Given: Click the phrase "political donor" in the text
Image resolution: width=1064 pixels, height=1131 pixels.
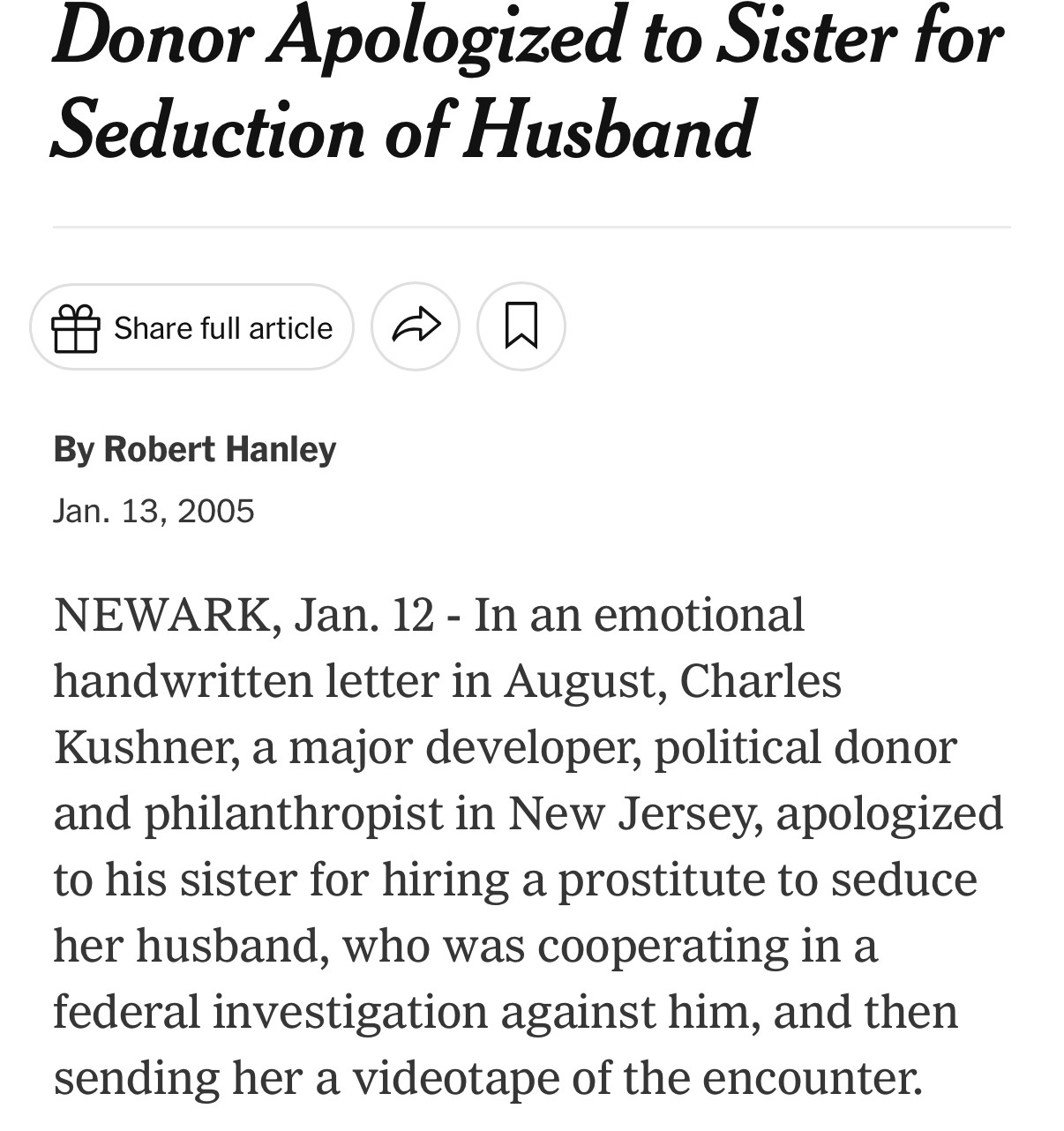Looking at the screenshot, I should [805, 747].
